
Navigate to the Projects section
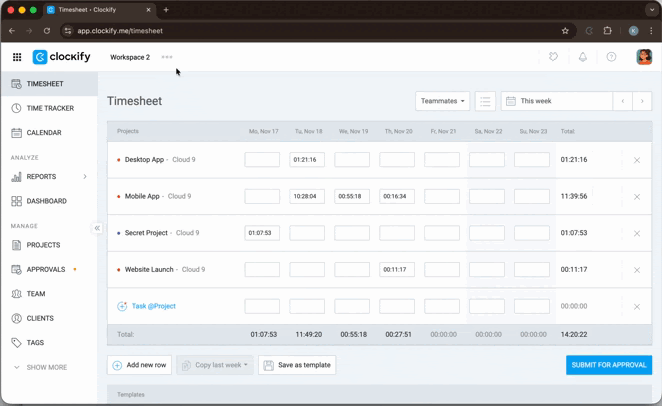43,245
